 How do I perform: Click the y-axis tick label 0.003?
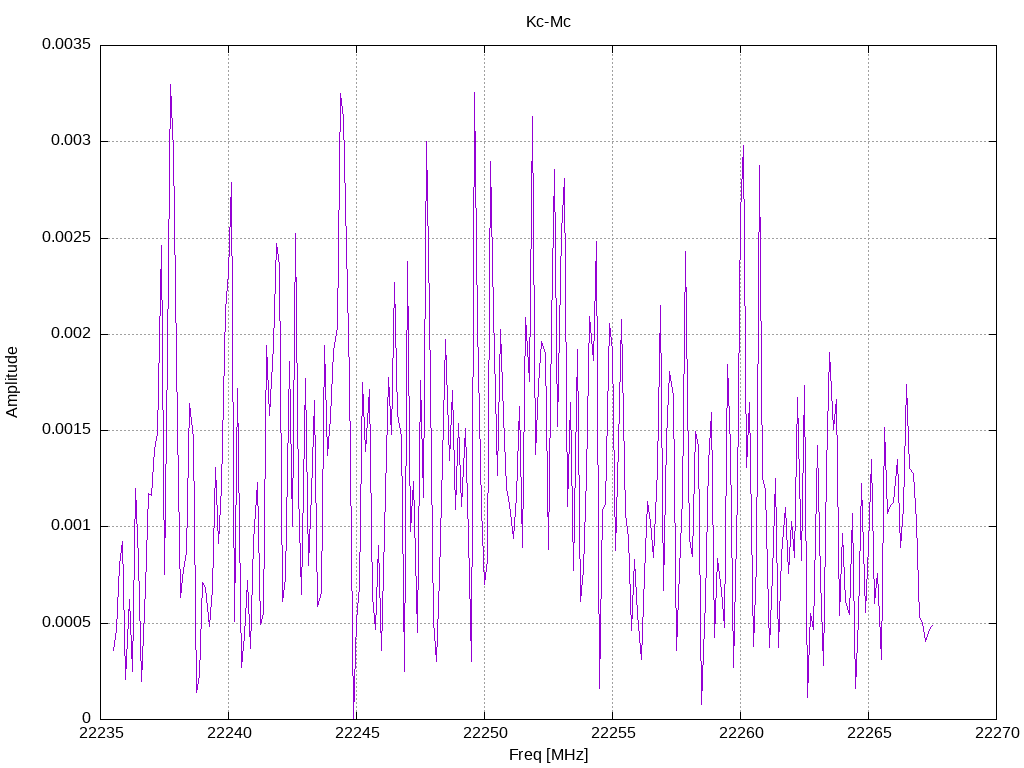71,141
